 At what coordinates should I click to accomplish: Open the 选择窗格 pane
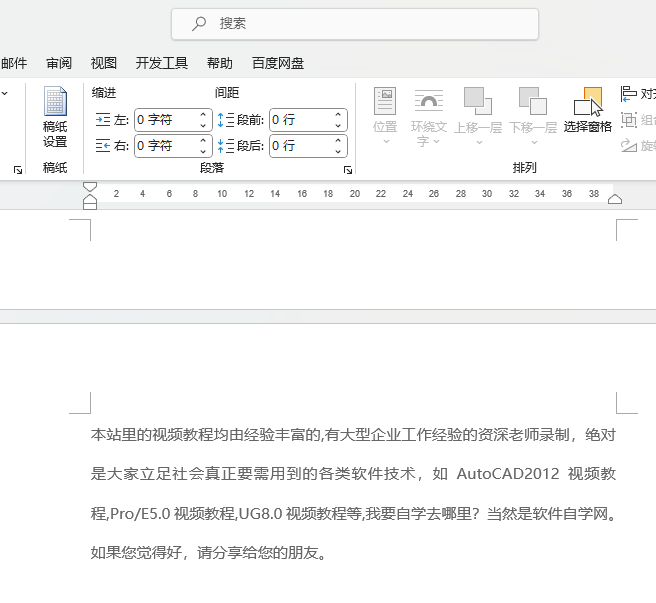coord(588,110)
